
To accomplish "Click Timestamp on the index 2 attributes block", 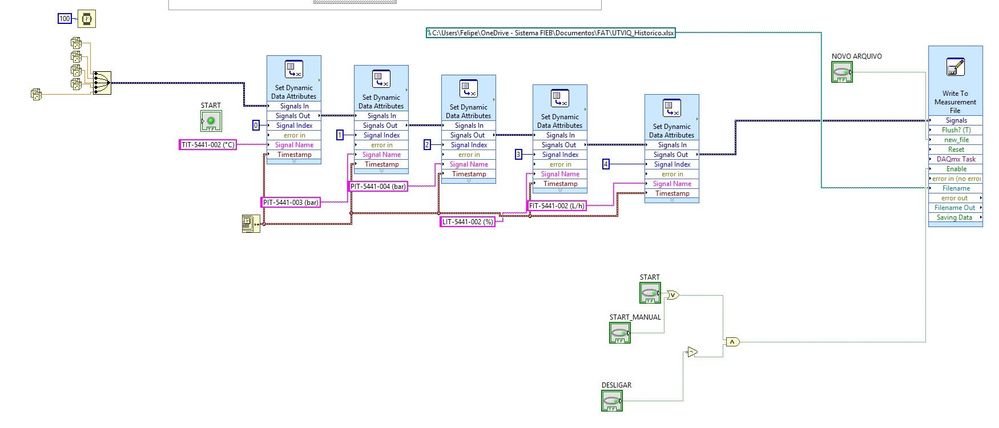I will click(x=469, y=174).
